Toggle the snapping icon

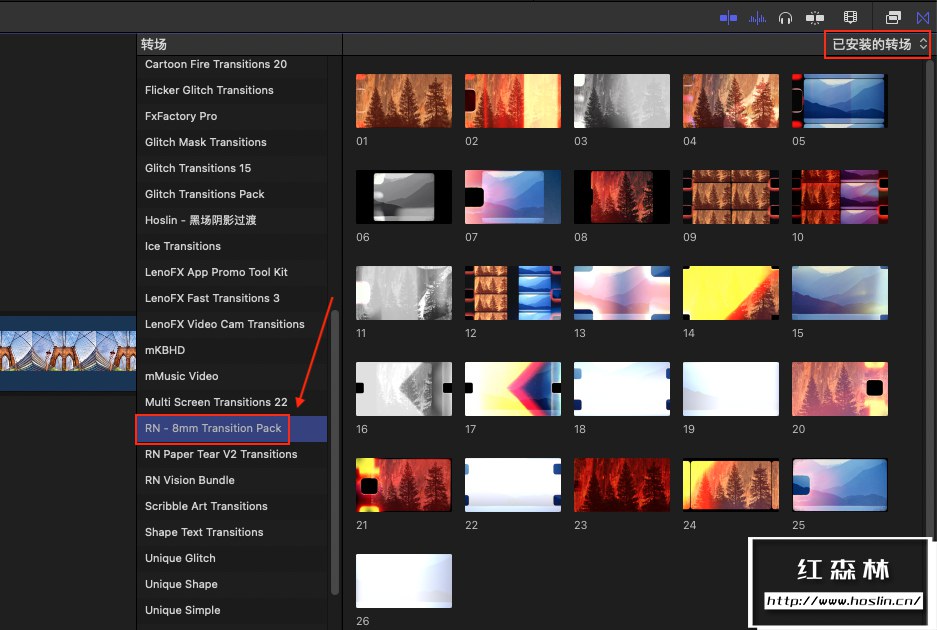click(816, 17)
